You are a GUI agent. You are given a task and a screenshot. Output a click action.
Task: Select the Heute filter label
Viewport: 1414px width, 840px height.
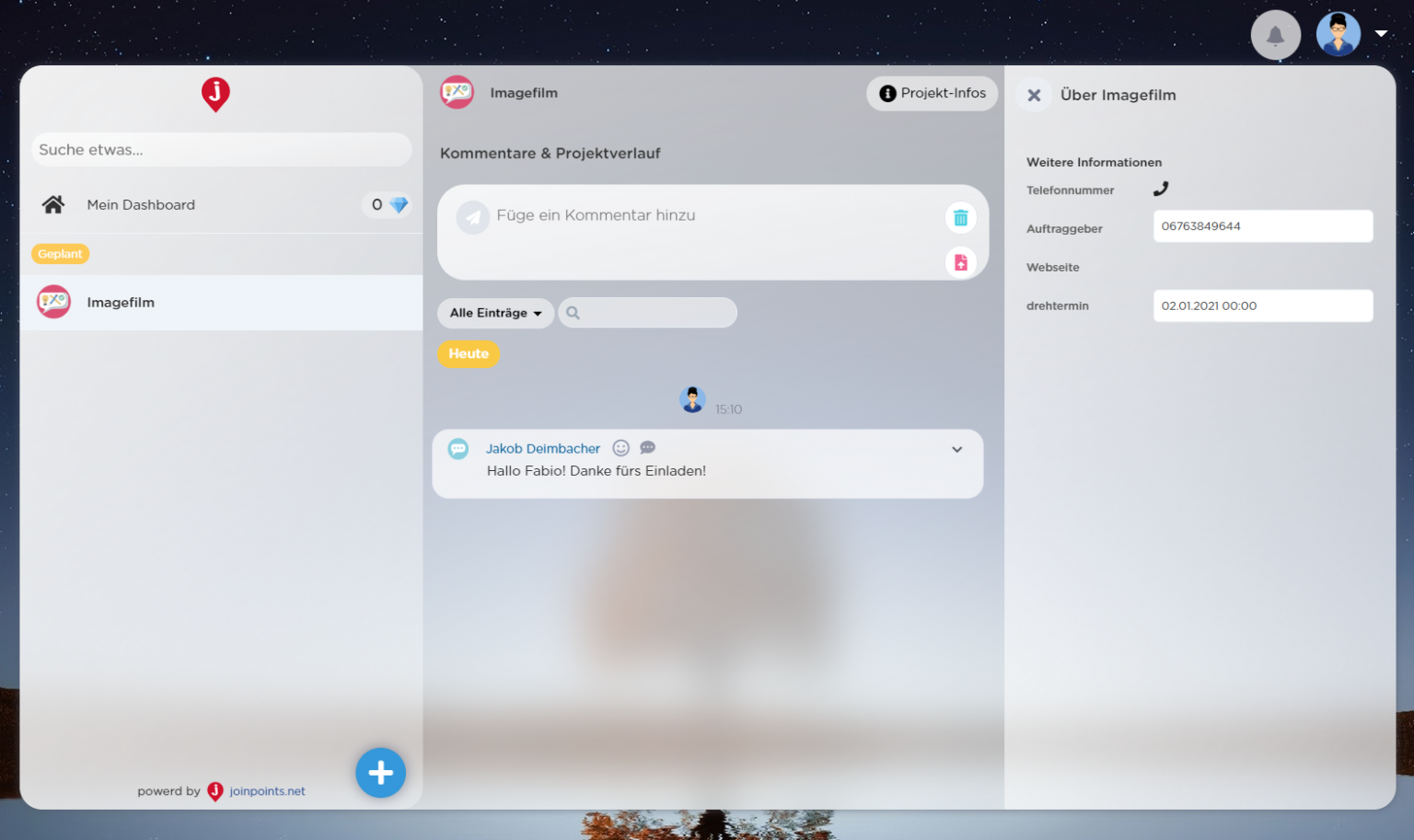[x=469, y=353]
